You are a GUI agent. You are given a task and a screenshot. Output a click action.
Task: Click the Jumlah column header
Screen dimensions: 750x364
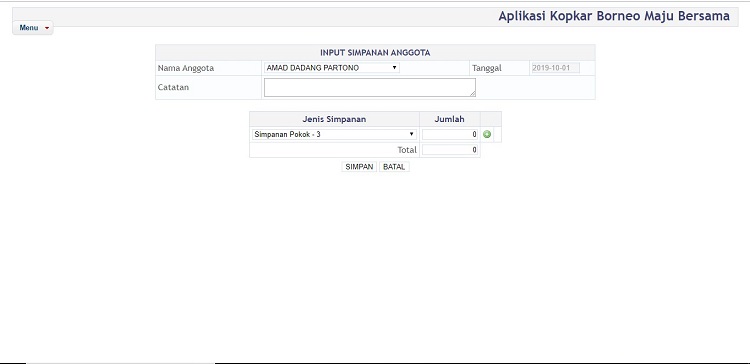[450, 119]
